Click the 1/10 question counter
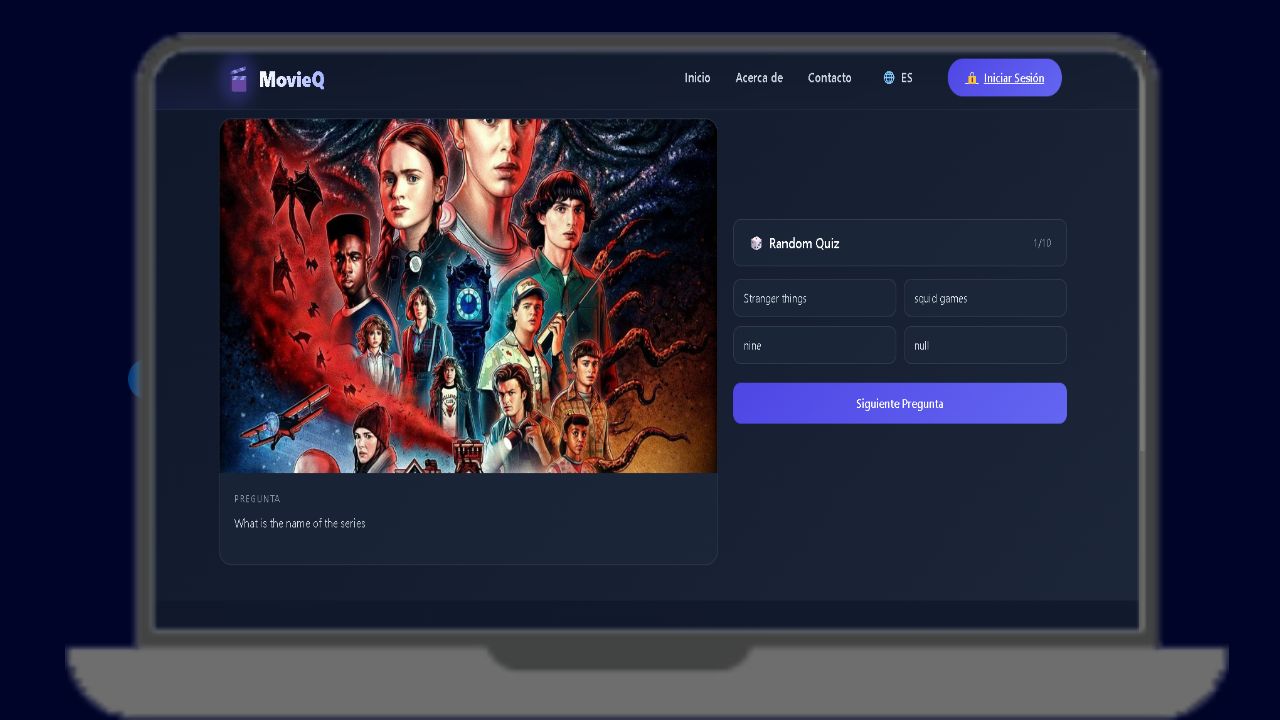 click(1042, 243)
